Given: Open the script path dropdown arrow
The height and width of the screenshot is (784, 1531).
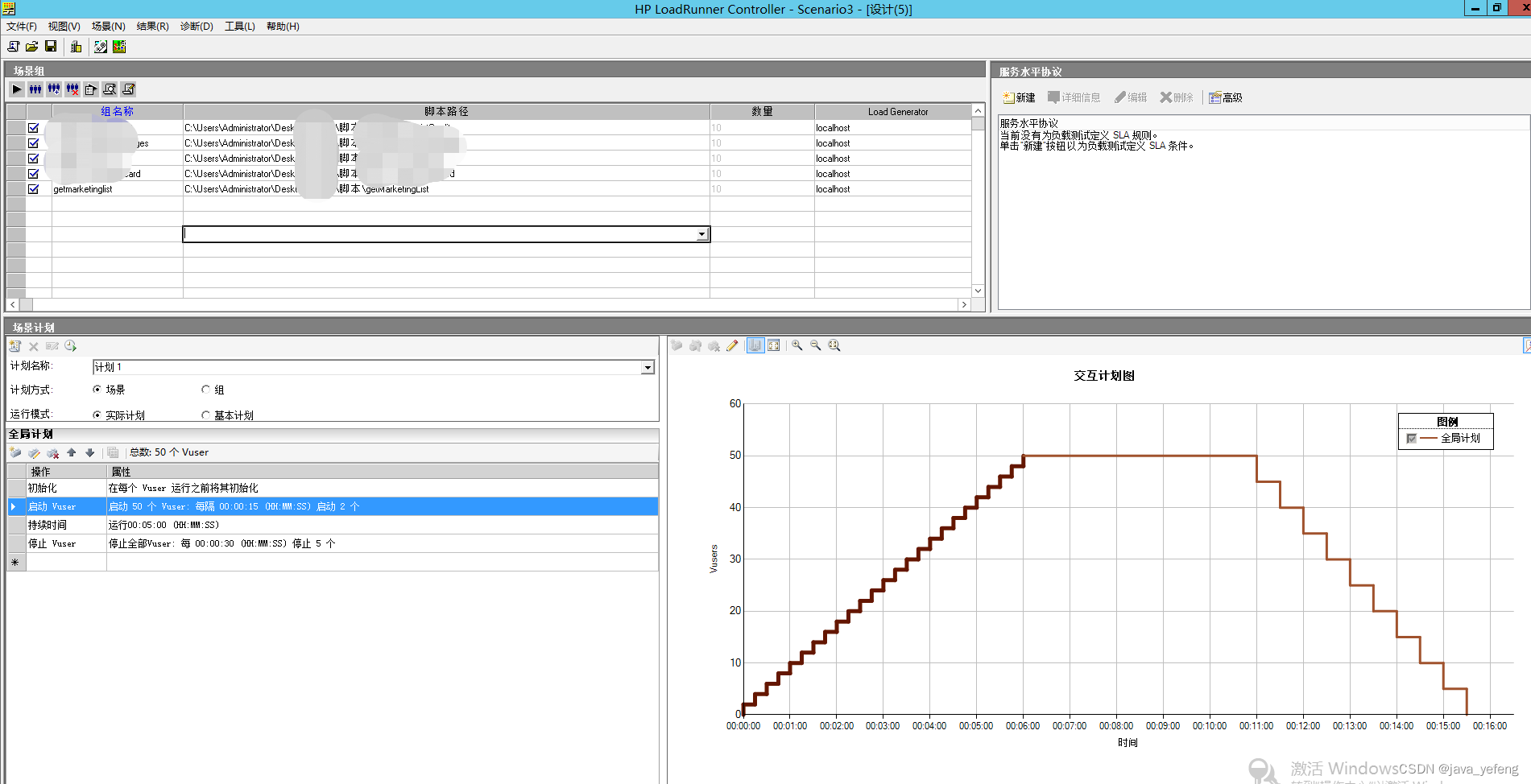Looking at the screenshot, I should pos(702,234).
